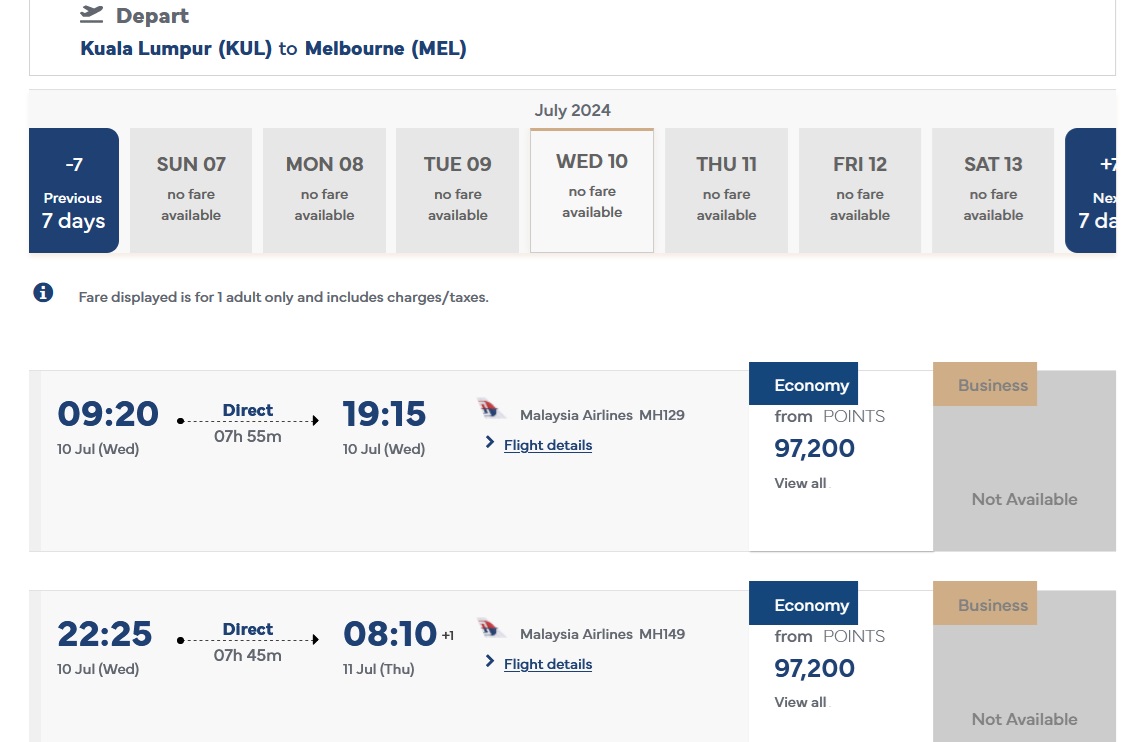Select MON 08 date tab

[324, 191]
